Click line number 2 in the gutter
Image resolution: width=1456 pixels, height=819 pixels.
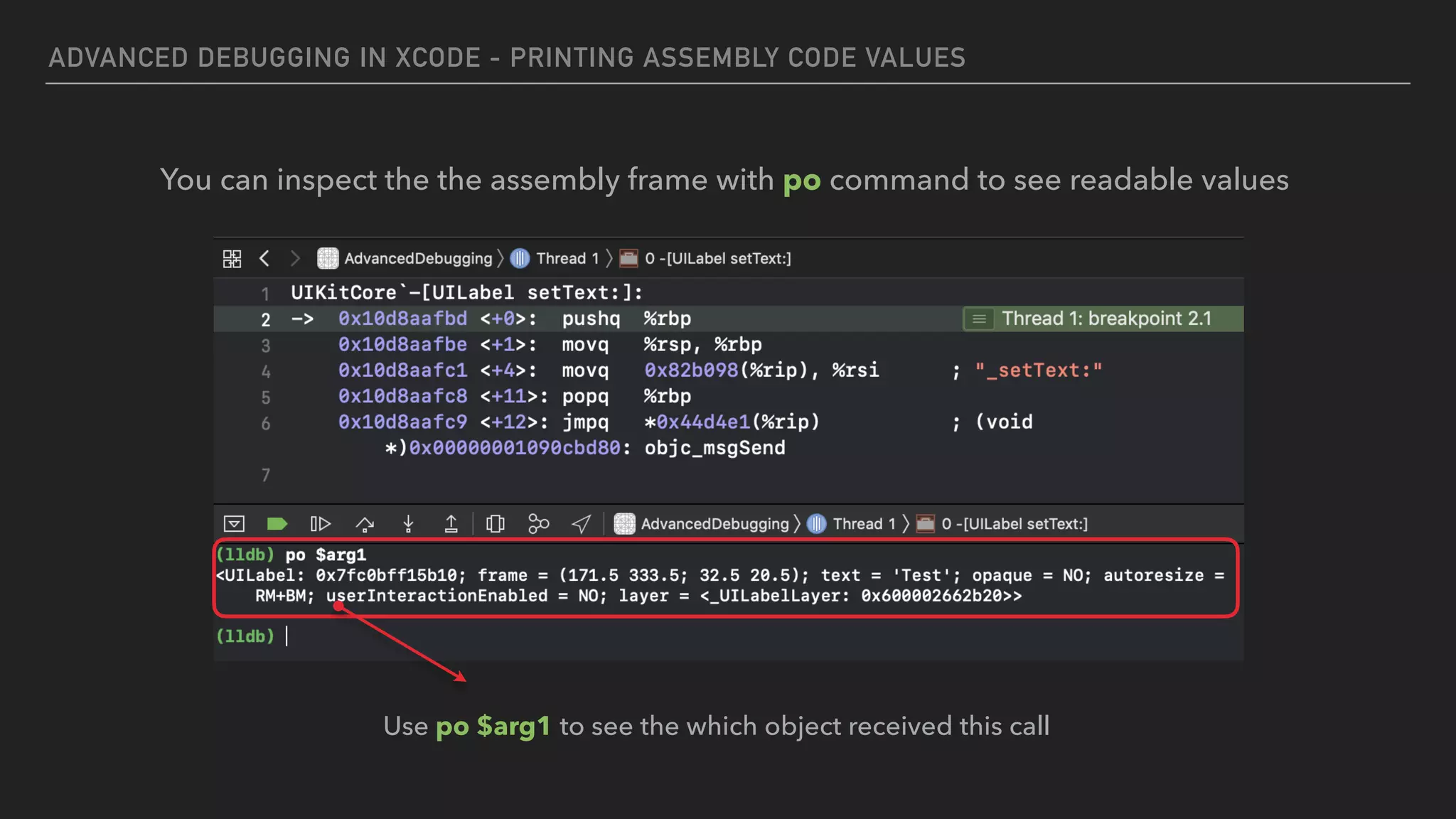[265, 320]
